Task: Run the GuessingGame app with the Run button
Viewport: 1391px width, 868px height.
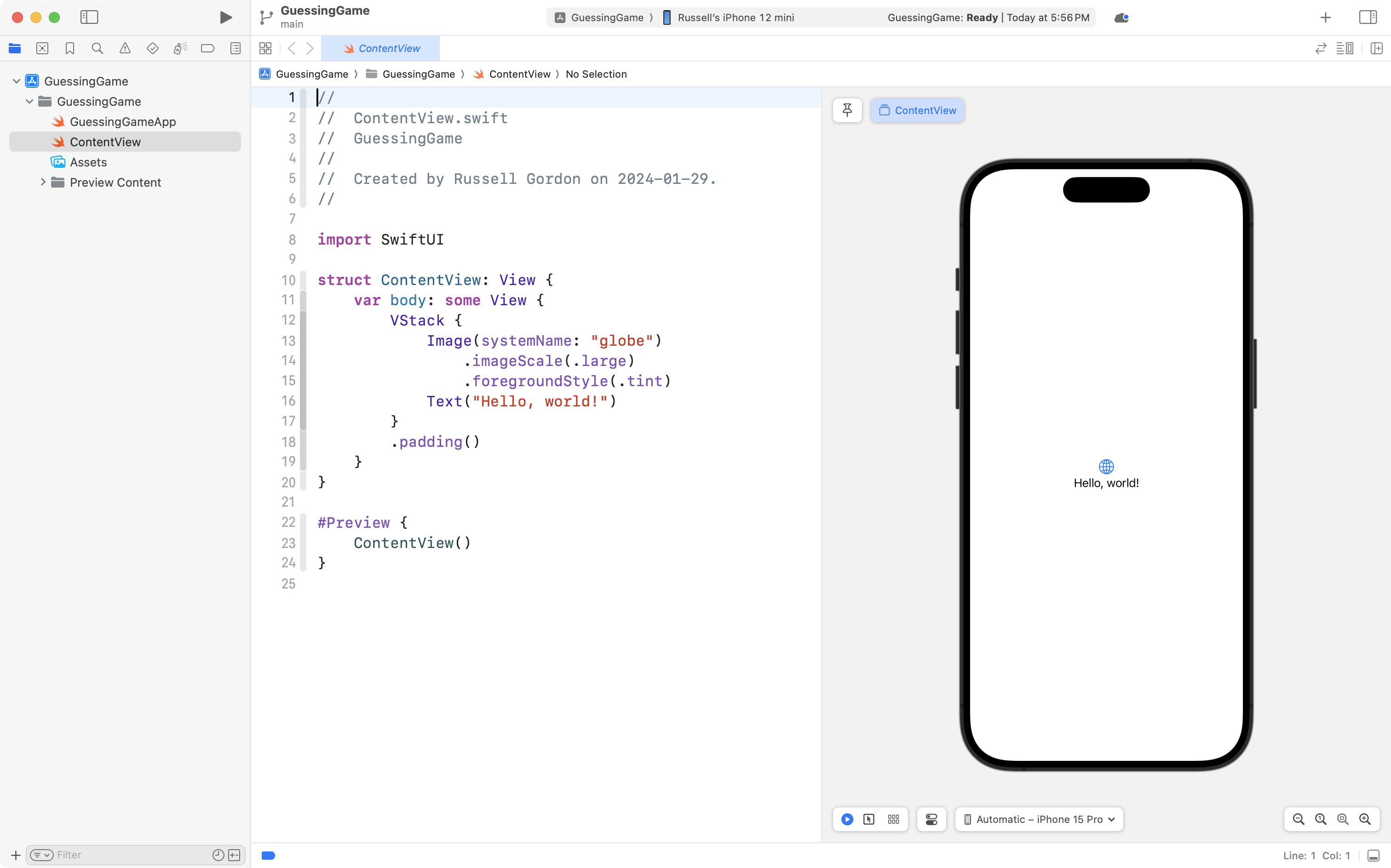Action: 225,17
